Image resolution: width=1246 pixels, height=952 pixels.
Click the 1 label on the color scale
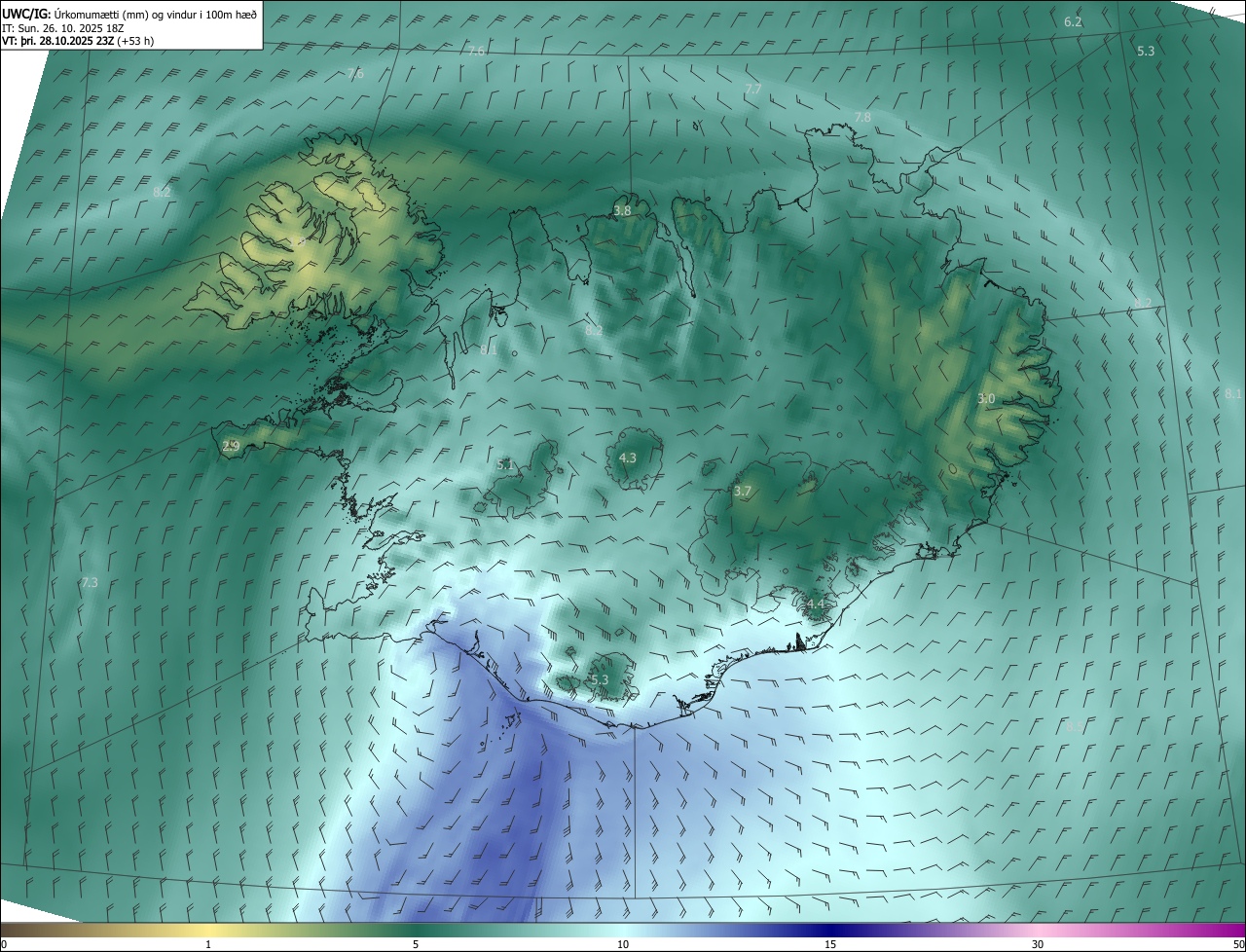tap(208, 945)
